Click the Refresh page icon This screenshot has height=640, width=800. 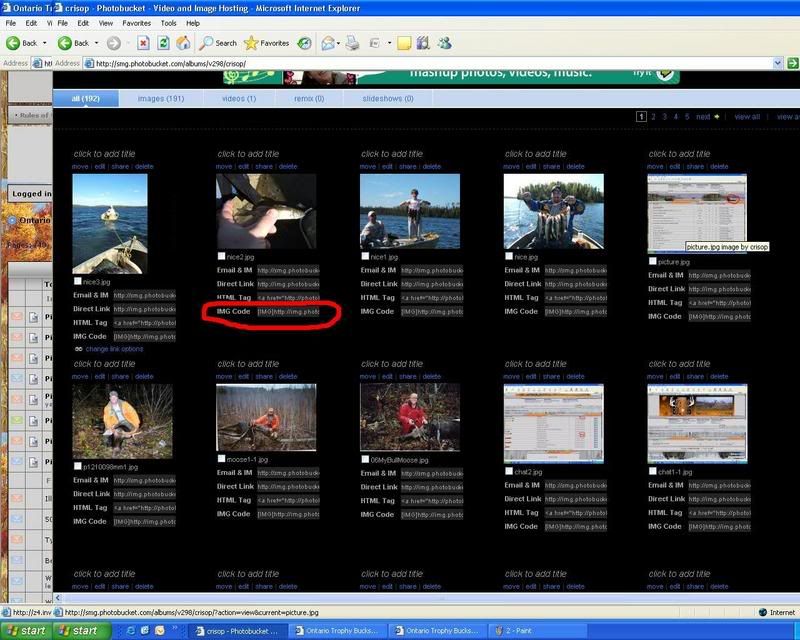point(163,43)
